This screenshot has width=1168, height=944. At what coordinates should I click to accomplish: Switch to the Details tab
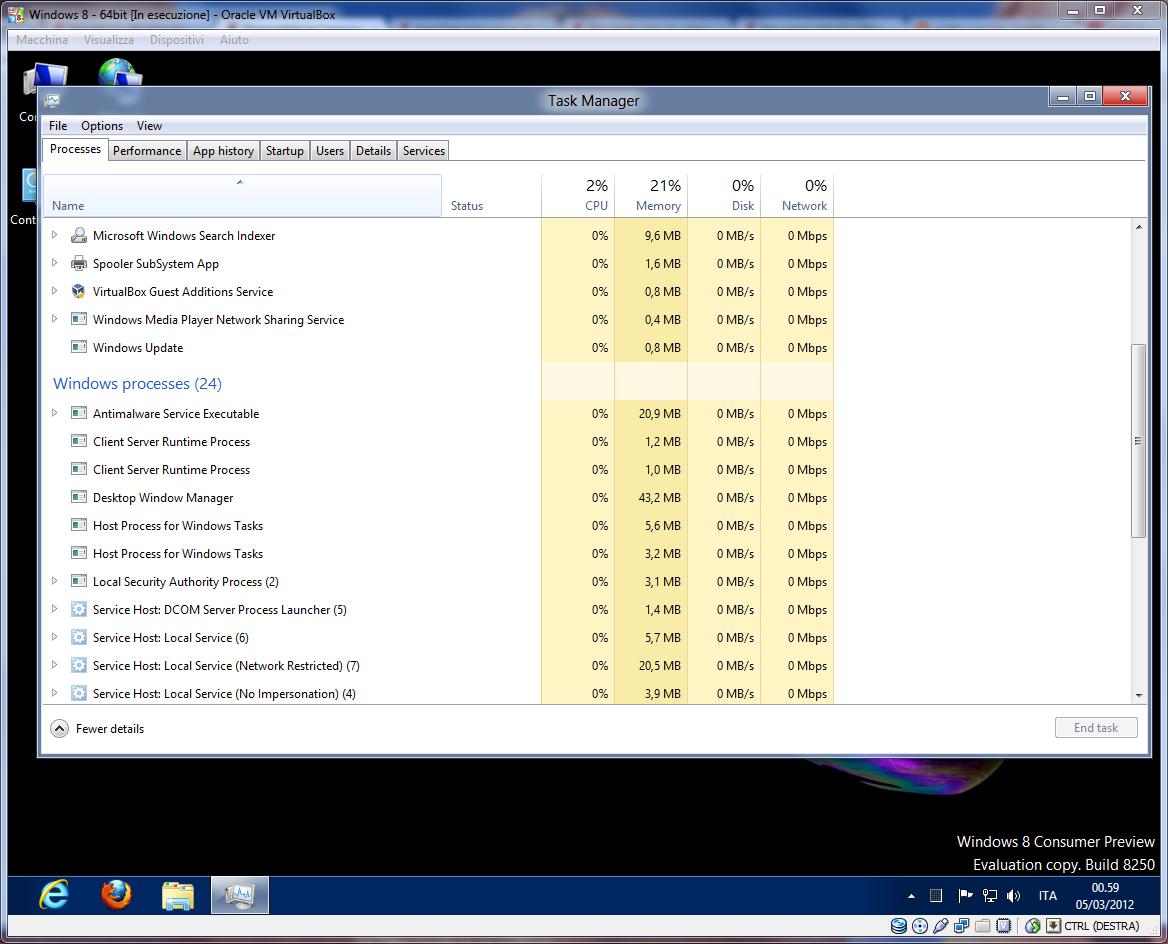pos(373,151)
